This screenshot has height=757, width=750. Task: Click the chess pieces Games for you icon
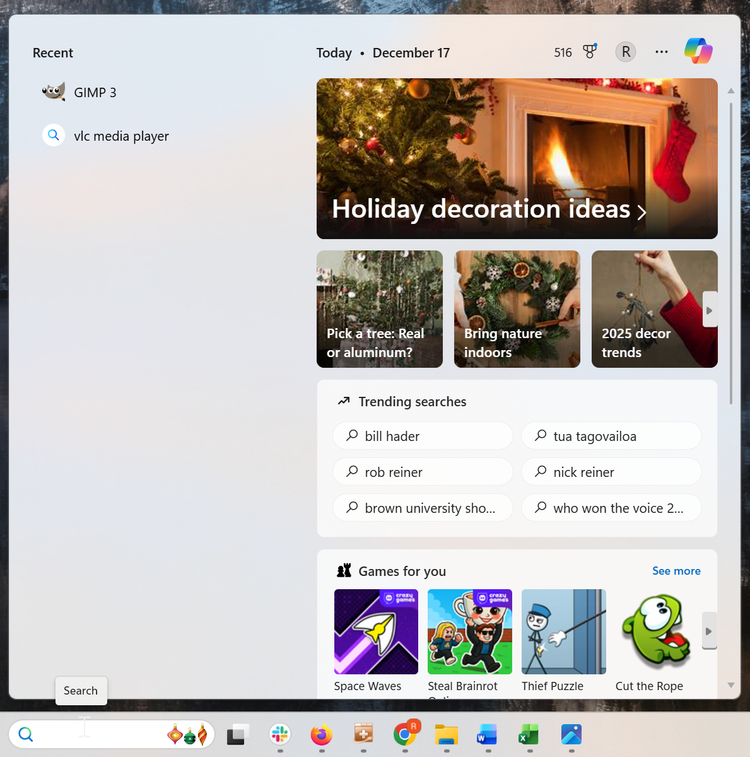tap(344, 571)
